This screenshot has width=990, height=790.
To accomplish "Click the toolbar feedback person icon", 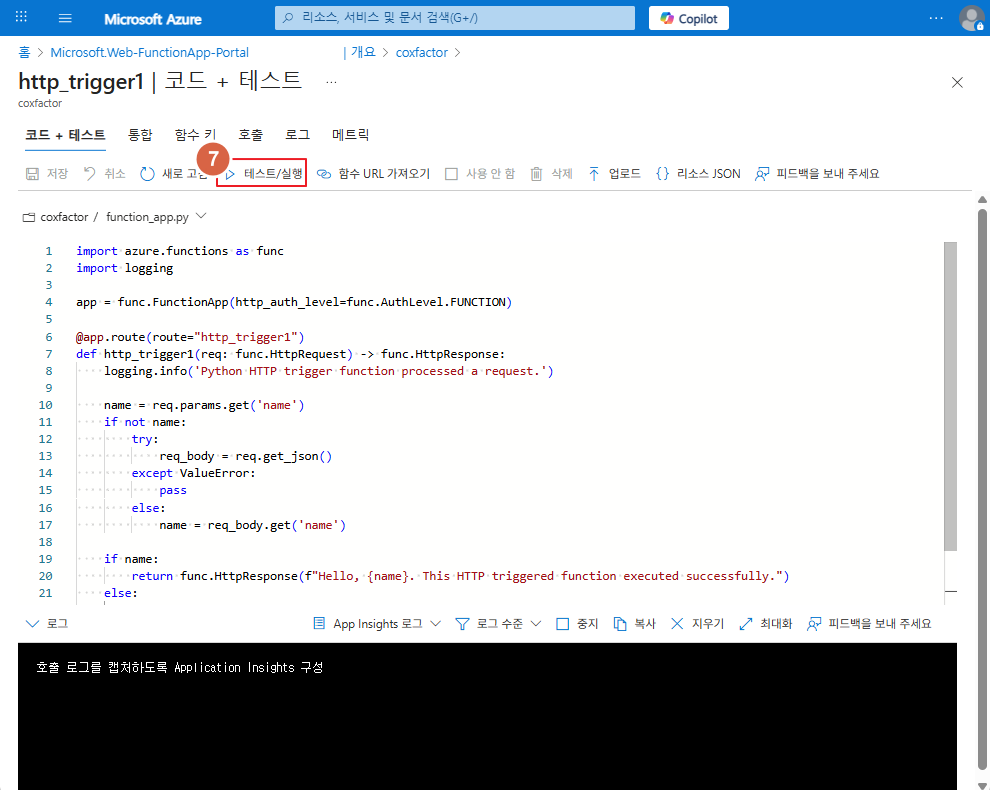I will point(762,174).
